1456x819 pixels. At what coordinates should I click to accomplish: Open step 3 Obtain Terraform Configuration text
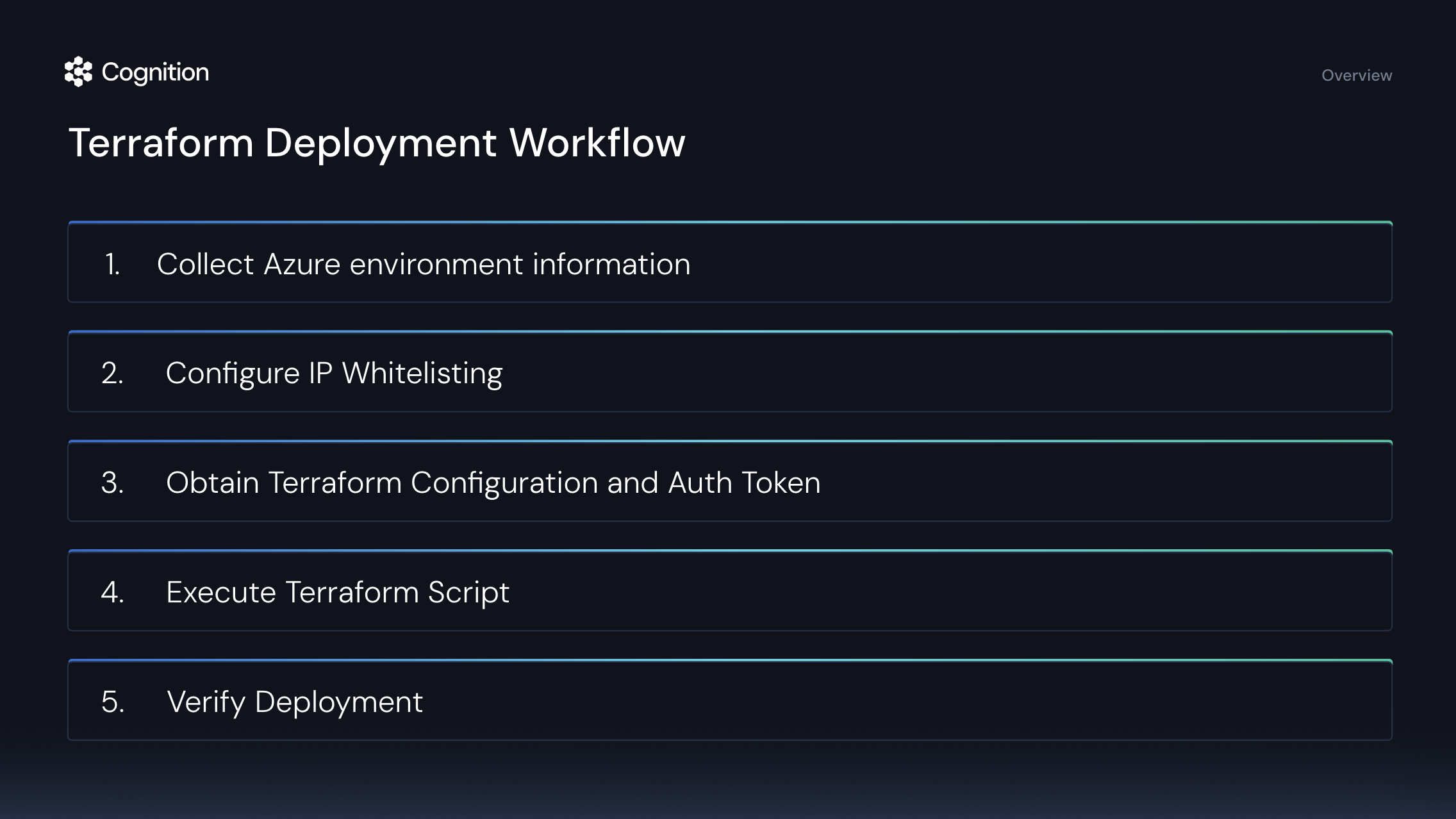tap(492, 483)
